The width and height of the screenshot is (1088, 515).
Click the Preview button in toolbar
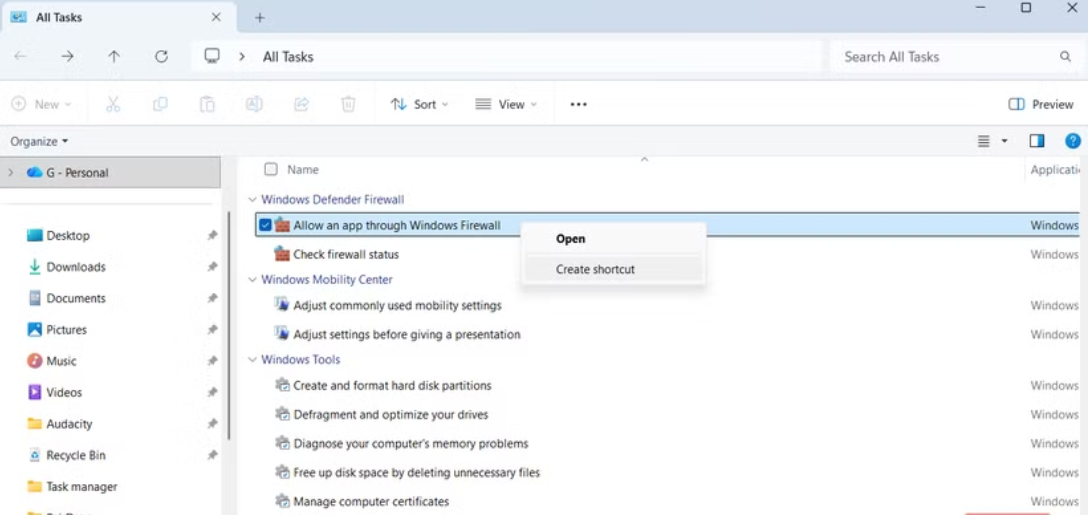pos(1041,104)
